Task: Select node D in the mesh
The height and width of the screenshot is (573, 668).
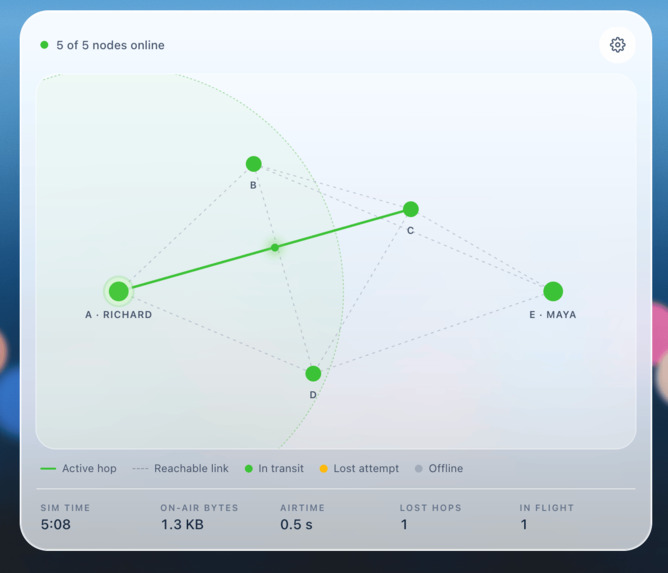Action: pyautogui.click(x=313, y=374)
